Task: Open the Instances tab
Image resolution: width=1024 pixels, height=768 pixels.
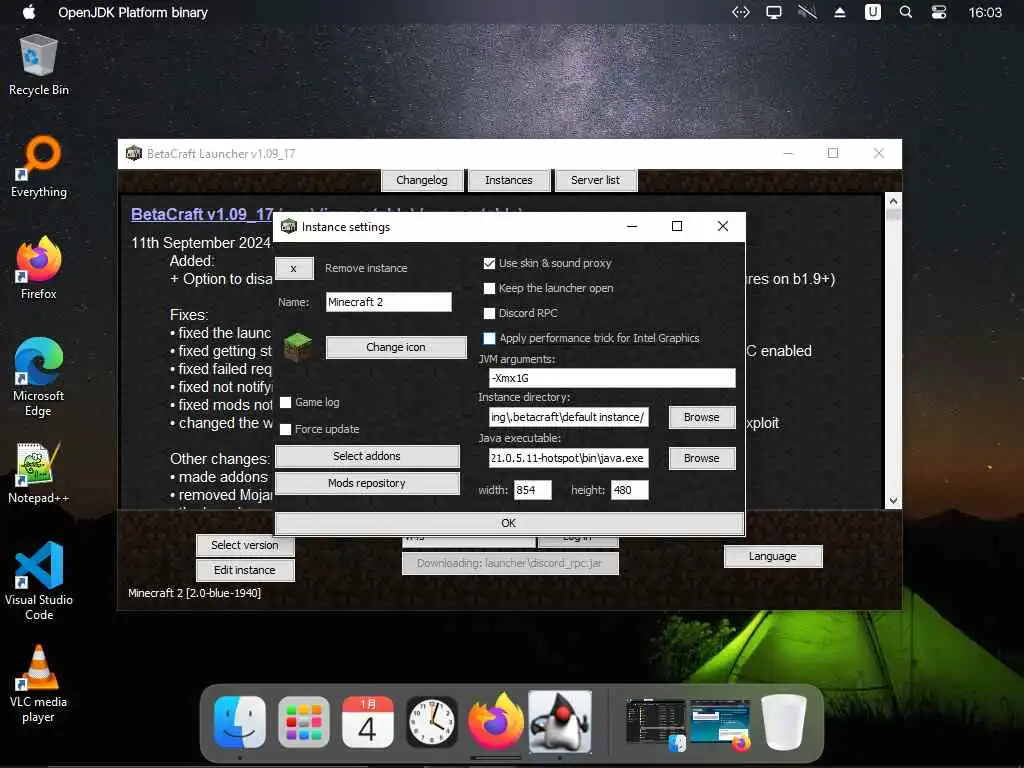Action: pyautogui.click(x=509, y=180)
